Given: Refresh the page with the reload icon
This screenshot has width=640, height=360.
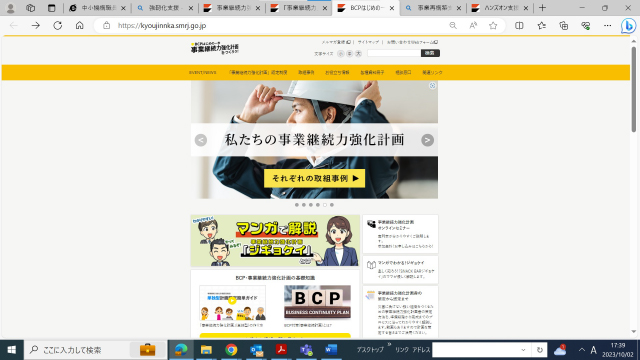Looking at the screenshot, I should (x=58, y=25).
